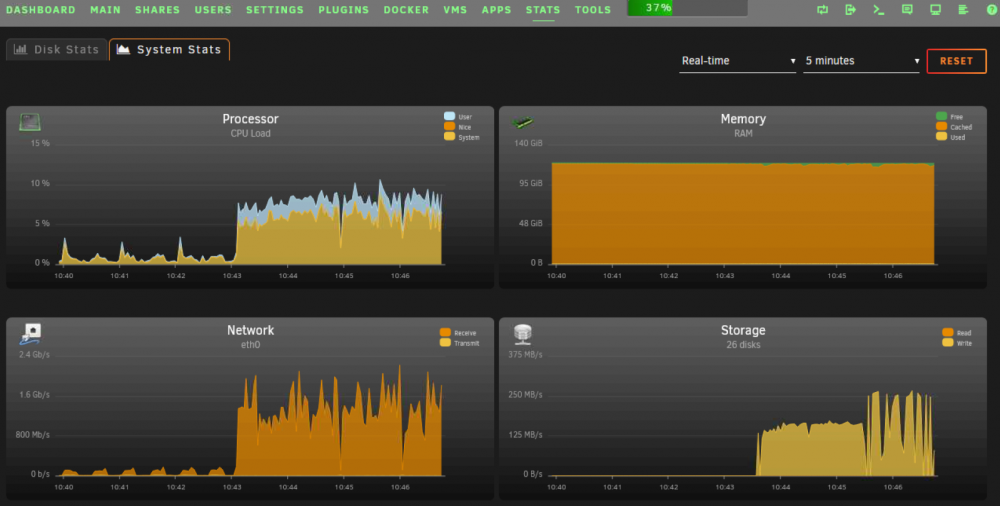Click the Network panel icon
Viewport: 1000px width, 506px height.
(31, 334)
